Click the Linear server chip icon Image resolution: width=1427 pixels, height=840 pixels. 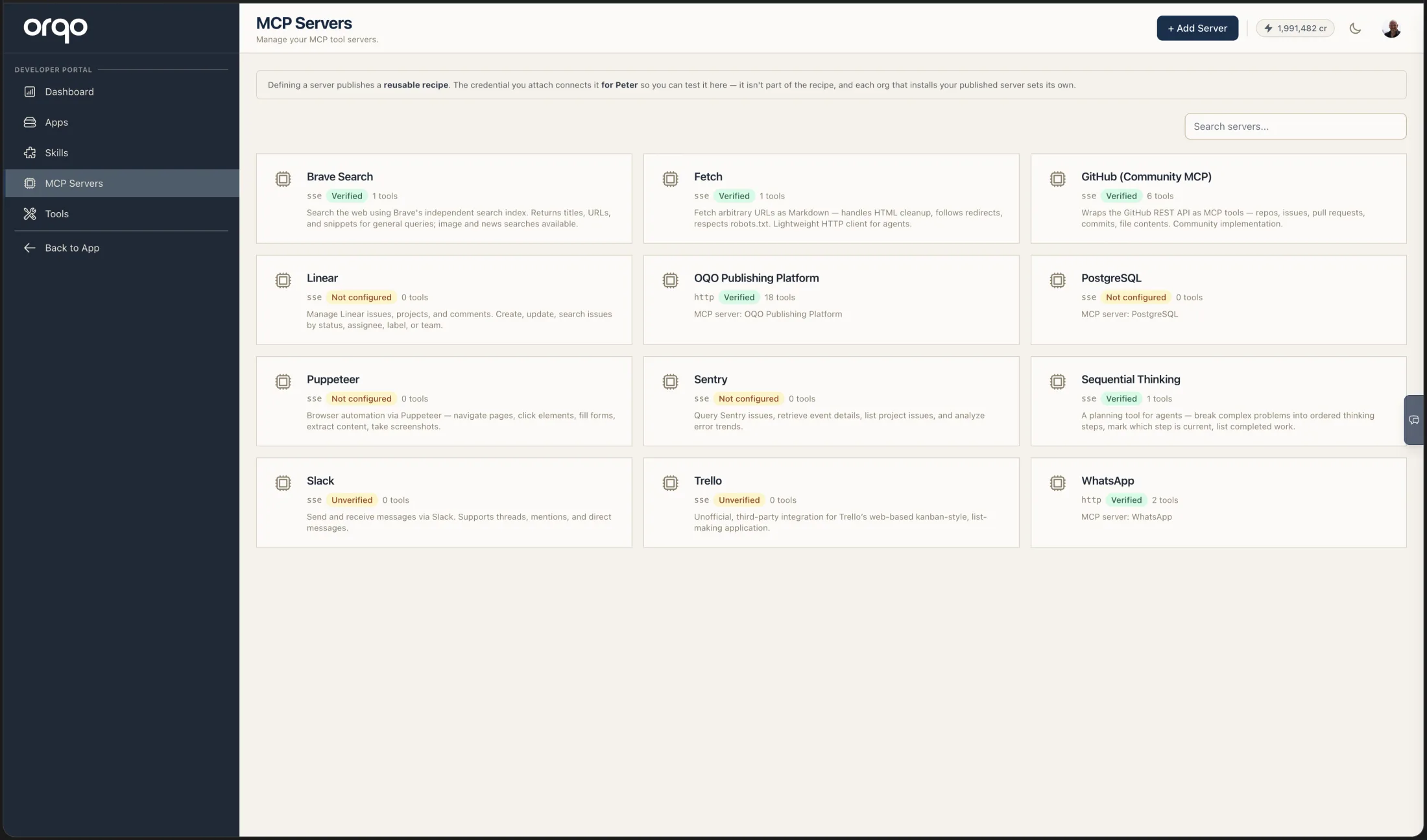coord(283,280)
